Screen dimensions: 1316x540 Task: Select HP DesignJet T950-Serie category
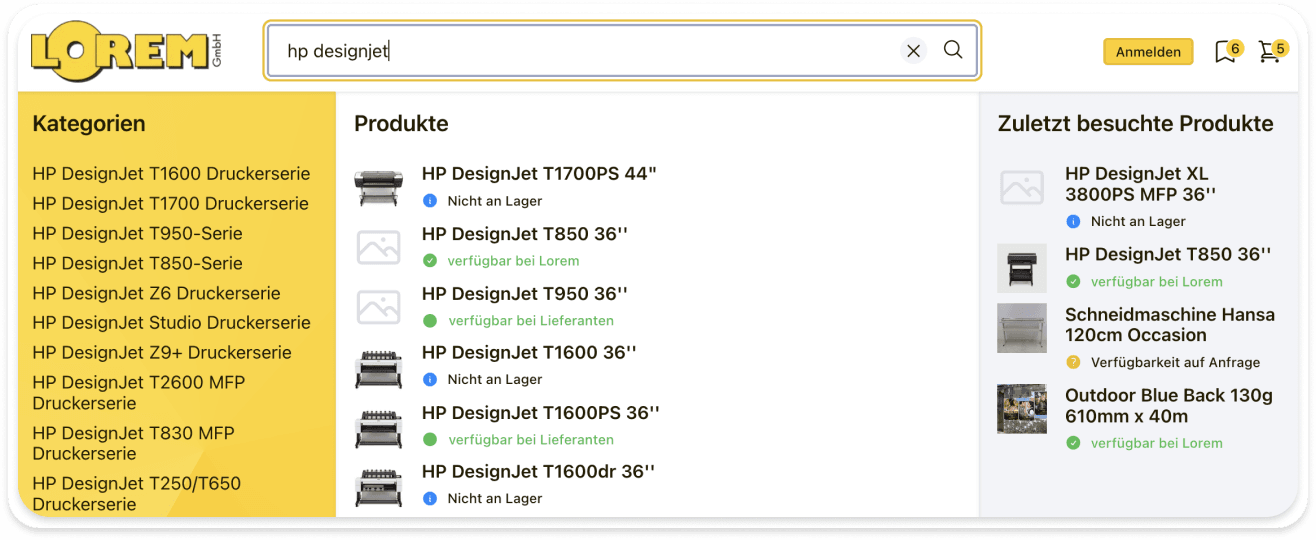click(x=137, y=234)
